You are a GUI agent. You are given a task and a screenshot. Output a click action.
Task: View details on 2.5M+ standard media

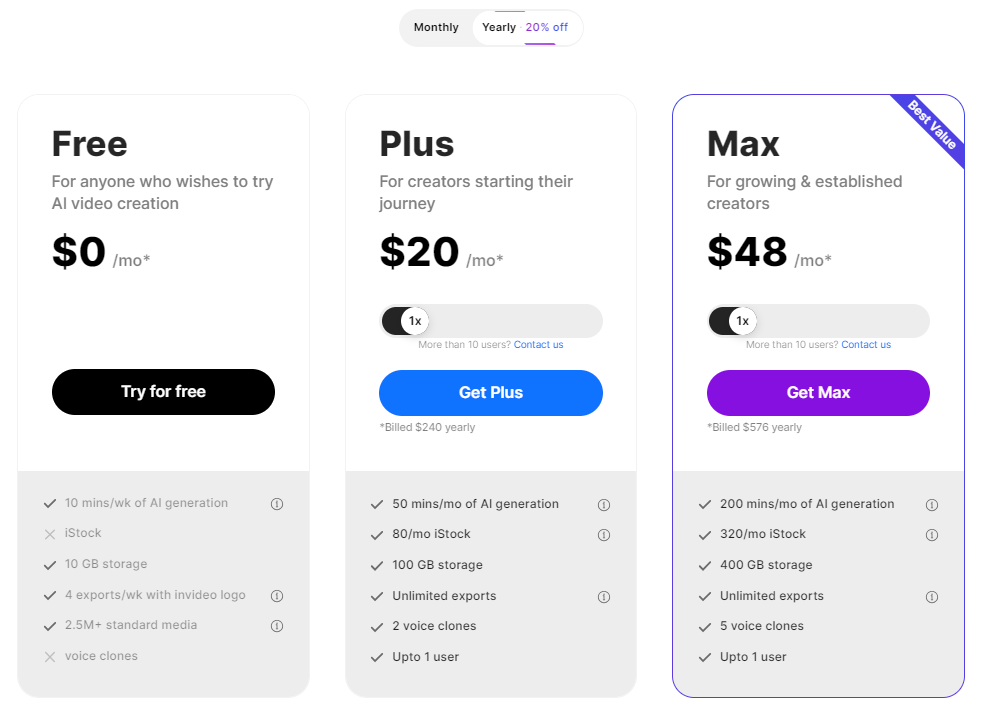[x=277, y=626]
